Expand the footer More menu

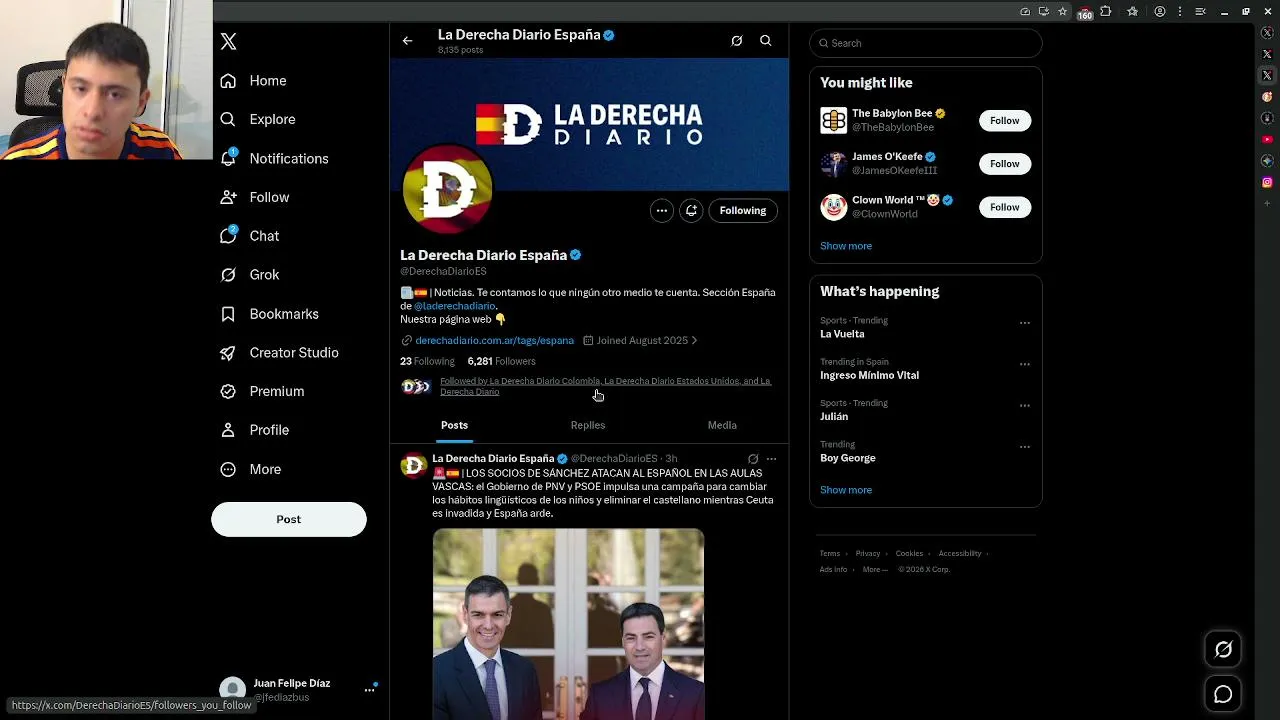(x=874, y=570)
